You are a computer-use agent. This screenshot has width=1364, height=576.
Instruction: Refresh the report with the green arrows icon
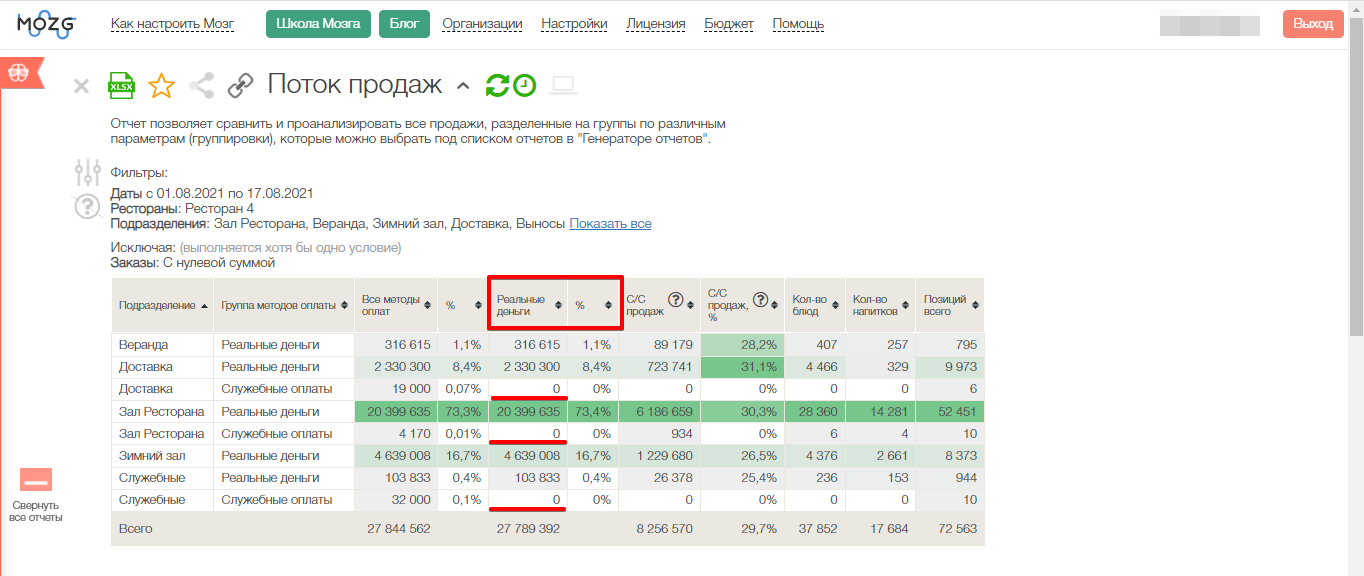(x=497, y=86)
